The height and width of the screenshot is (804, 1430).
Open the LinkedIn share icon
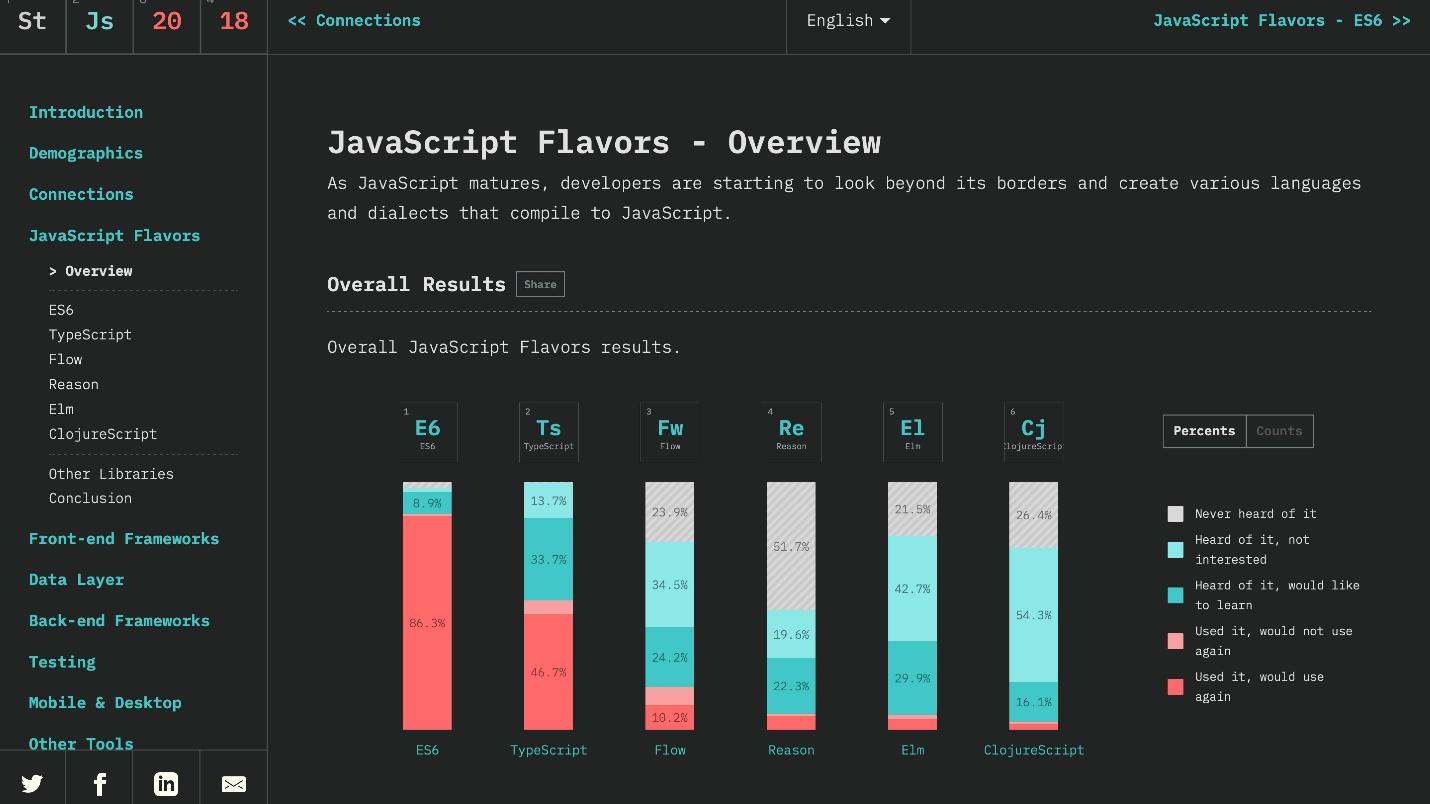pyautogui.click(x=166, y=784)
